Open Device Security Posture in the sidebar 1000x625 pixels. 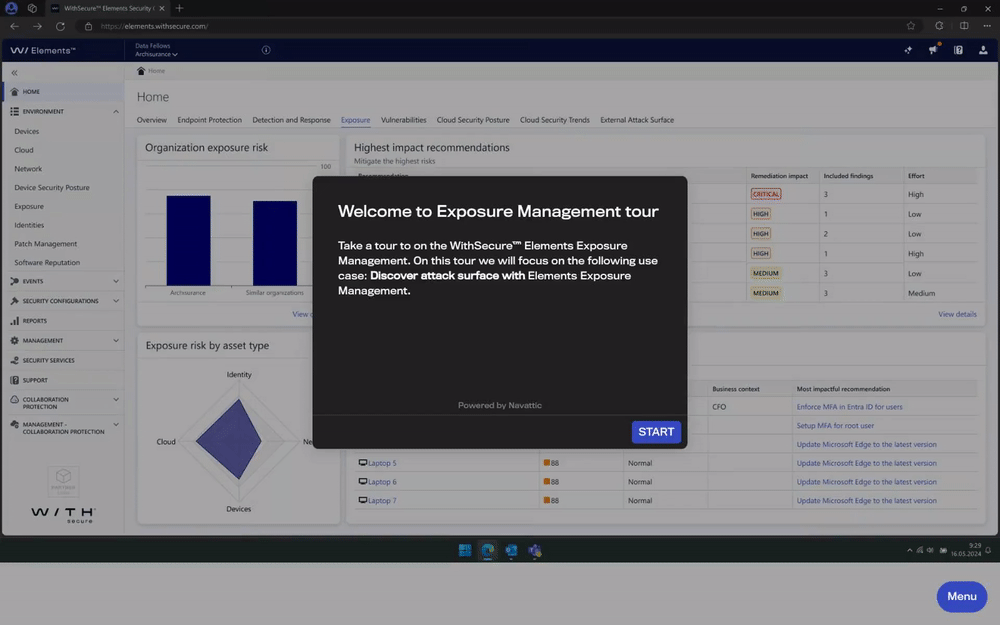(52, 188)
